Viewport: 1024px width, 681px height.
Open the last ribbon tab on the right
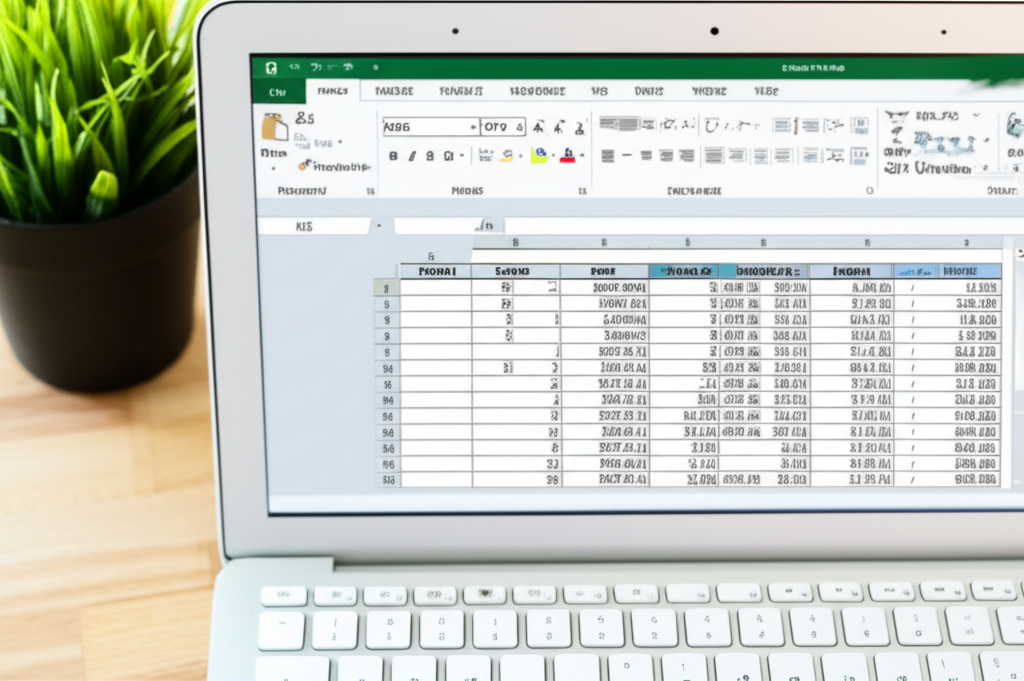tap(766, 91)
